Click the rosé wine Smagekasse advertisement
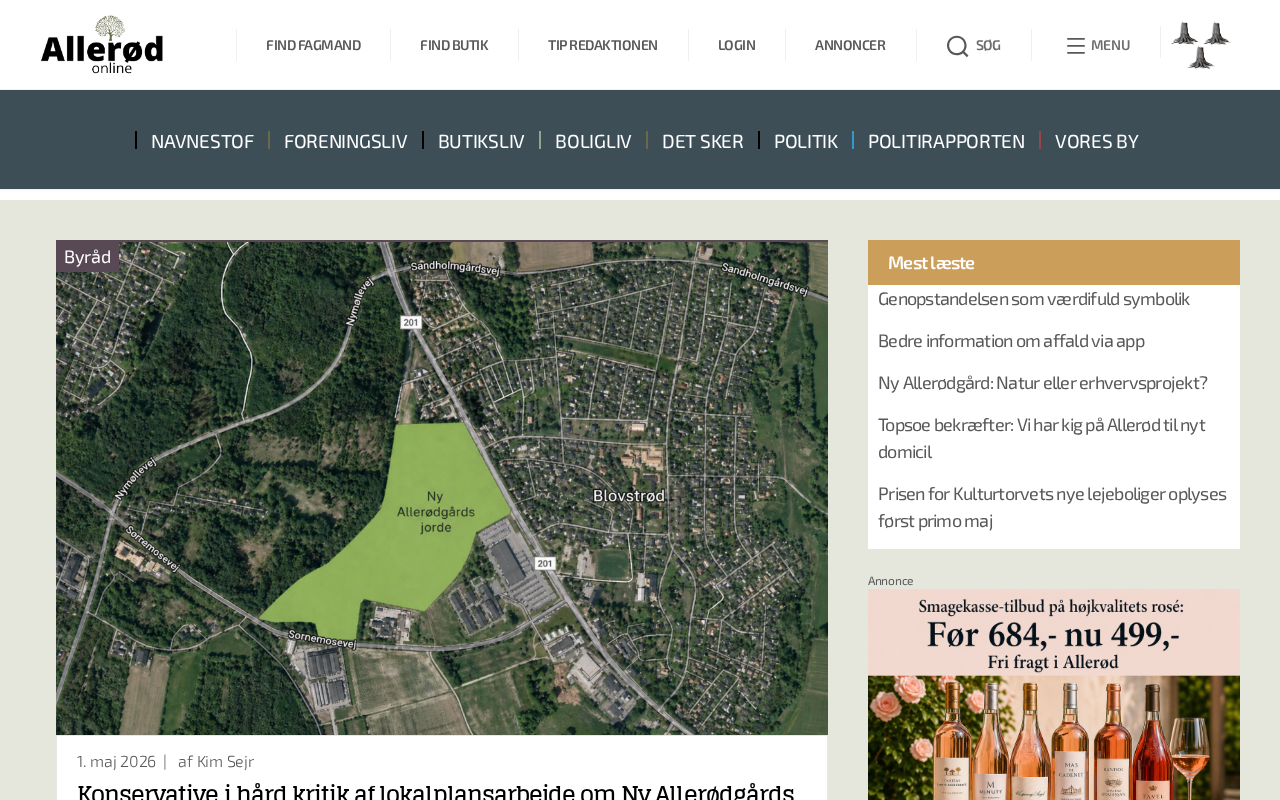Image resolution: width=1280 pixels, height=800 pixels. point(1054,695)
